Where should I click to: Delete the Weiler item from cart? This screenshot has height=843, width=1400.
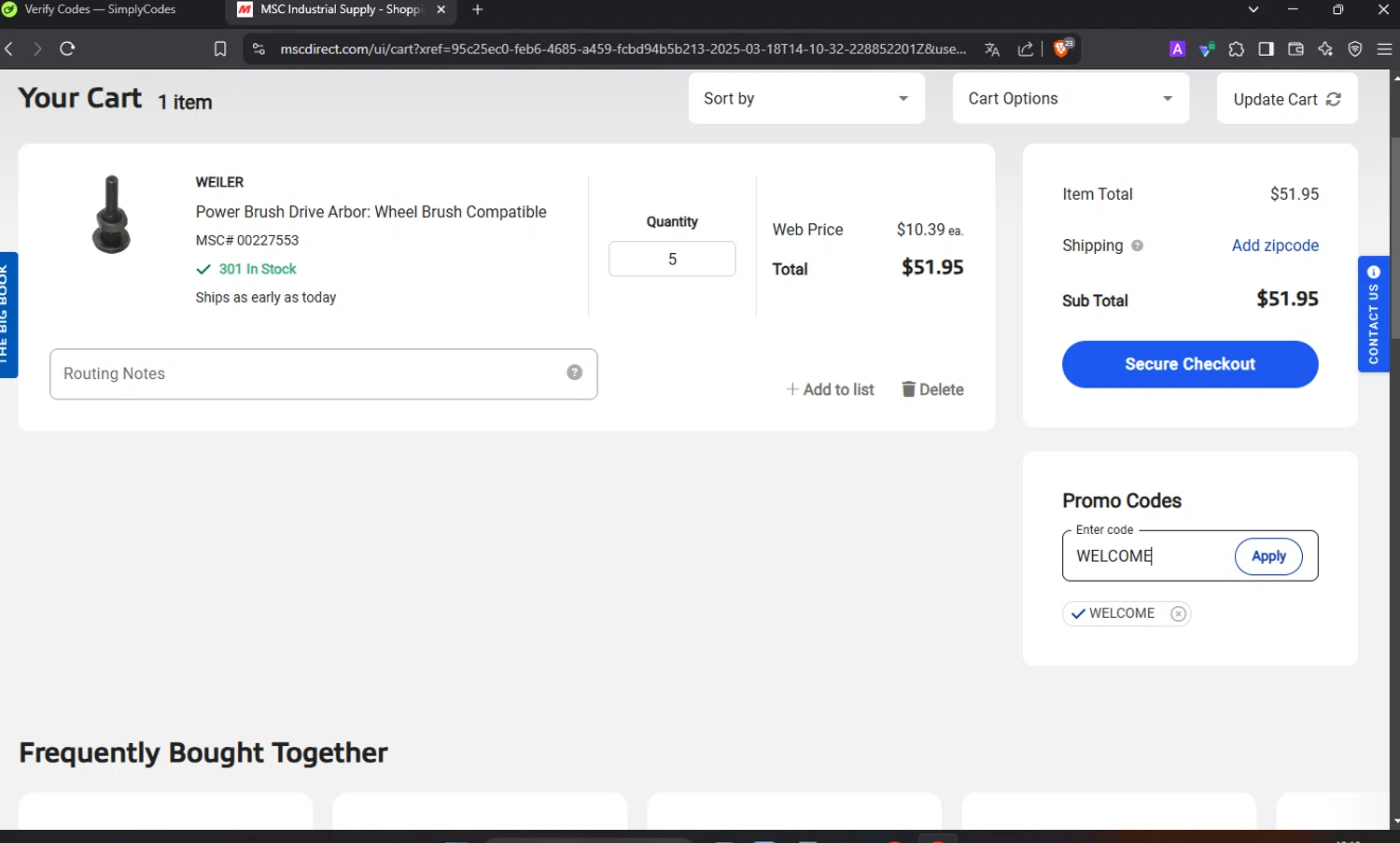tap(932, 389)
